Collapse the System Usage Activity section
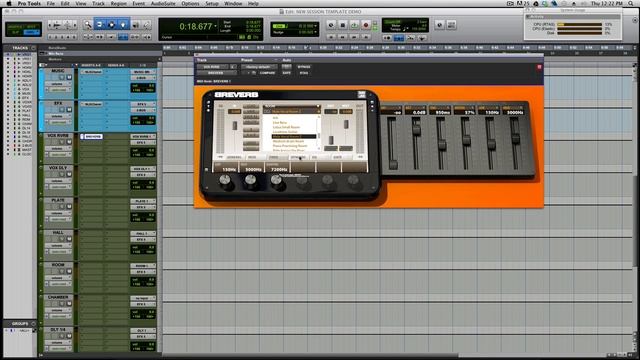Image resolution: width=640 pixels, height=360 pixels. click(528, 17)
